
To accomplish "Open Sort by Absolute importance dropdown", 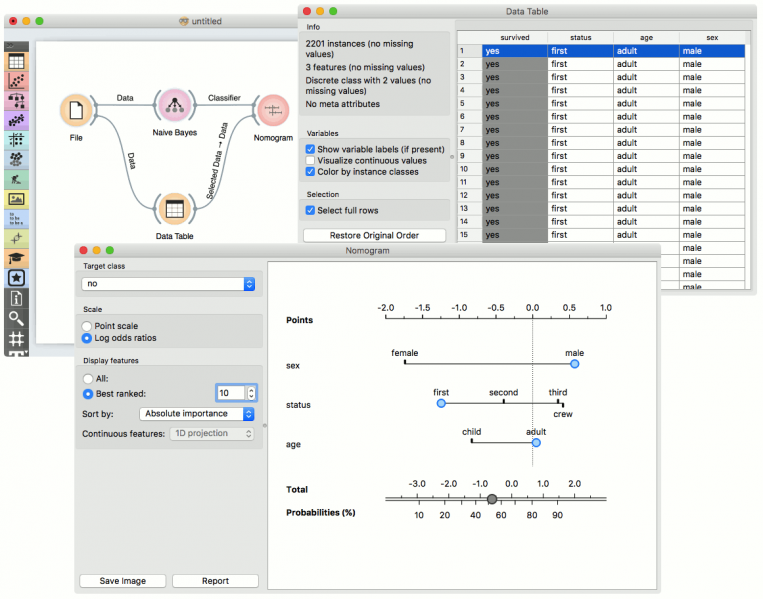I will [197, 413].
